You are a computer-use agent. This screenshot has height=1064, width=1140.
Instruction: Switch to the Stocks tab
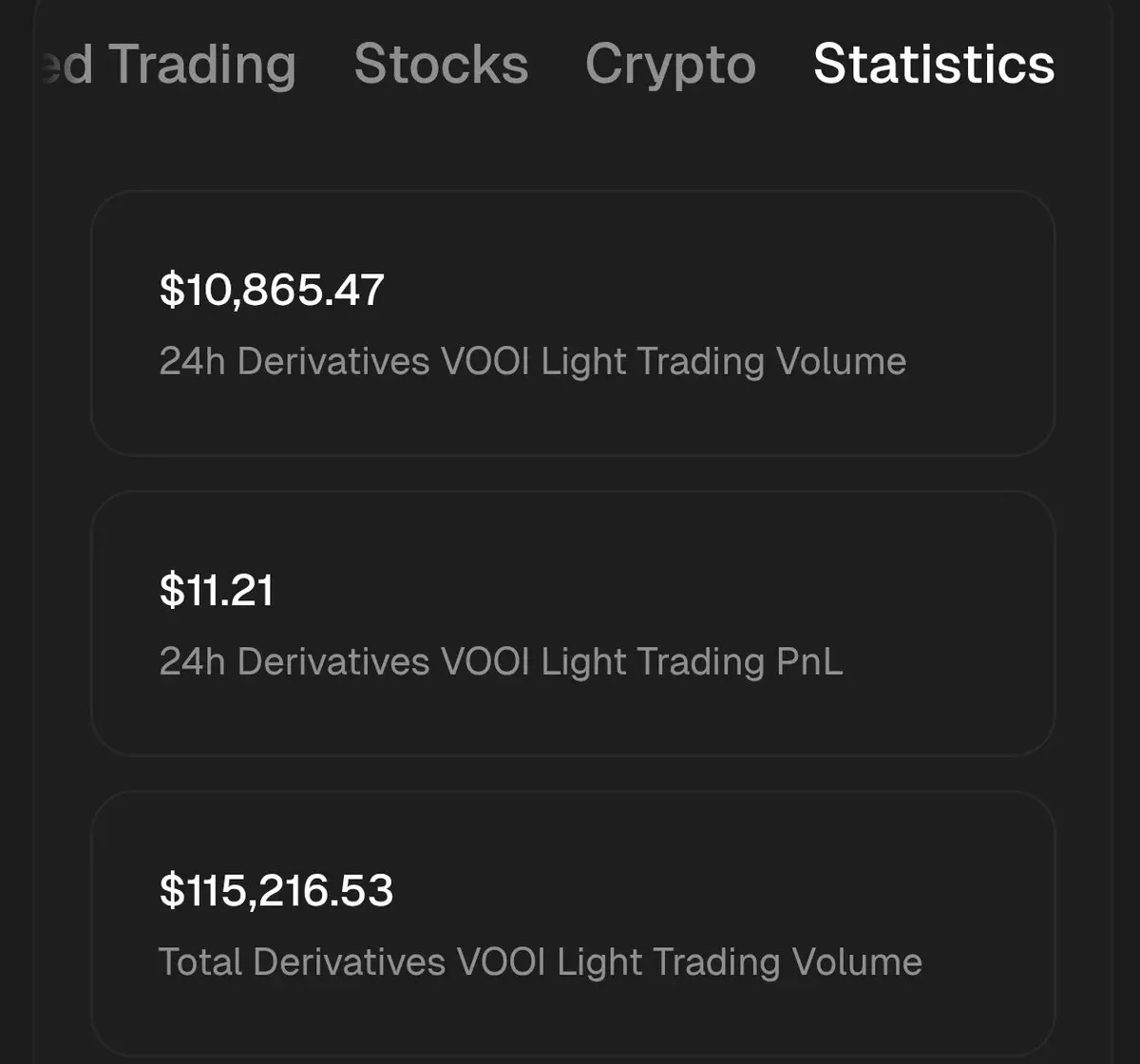tap(441, 65)
